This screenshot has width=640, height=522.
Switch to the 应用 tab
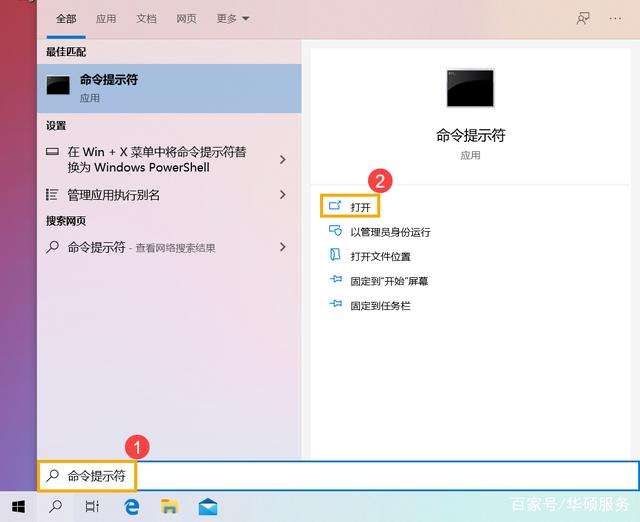click(106, 18)
